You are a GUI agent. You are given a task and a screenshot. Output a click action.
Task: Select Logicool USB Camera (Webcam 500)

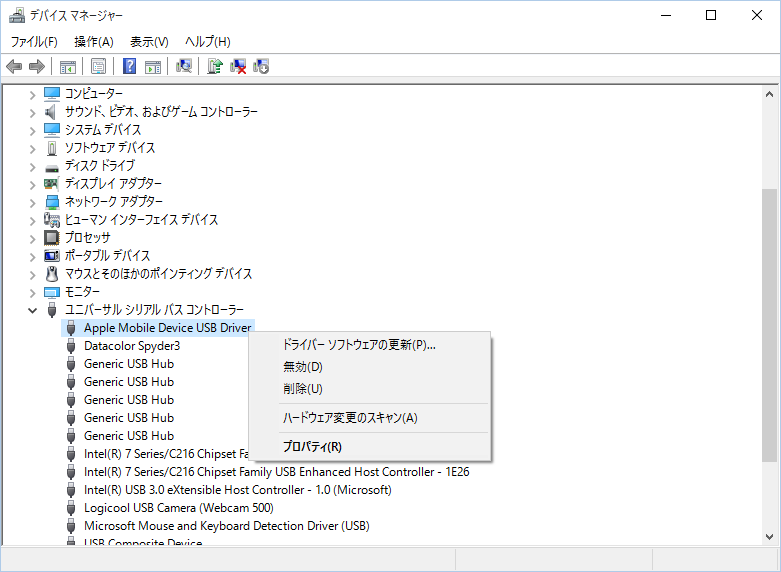click(x=180, y=508)
